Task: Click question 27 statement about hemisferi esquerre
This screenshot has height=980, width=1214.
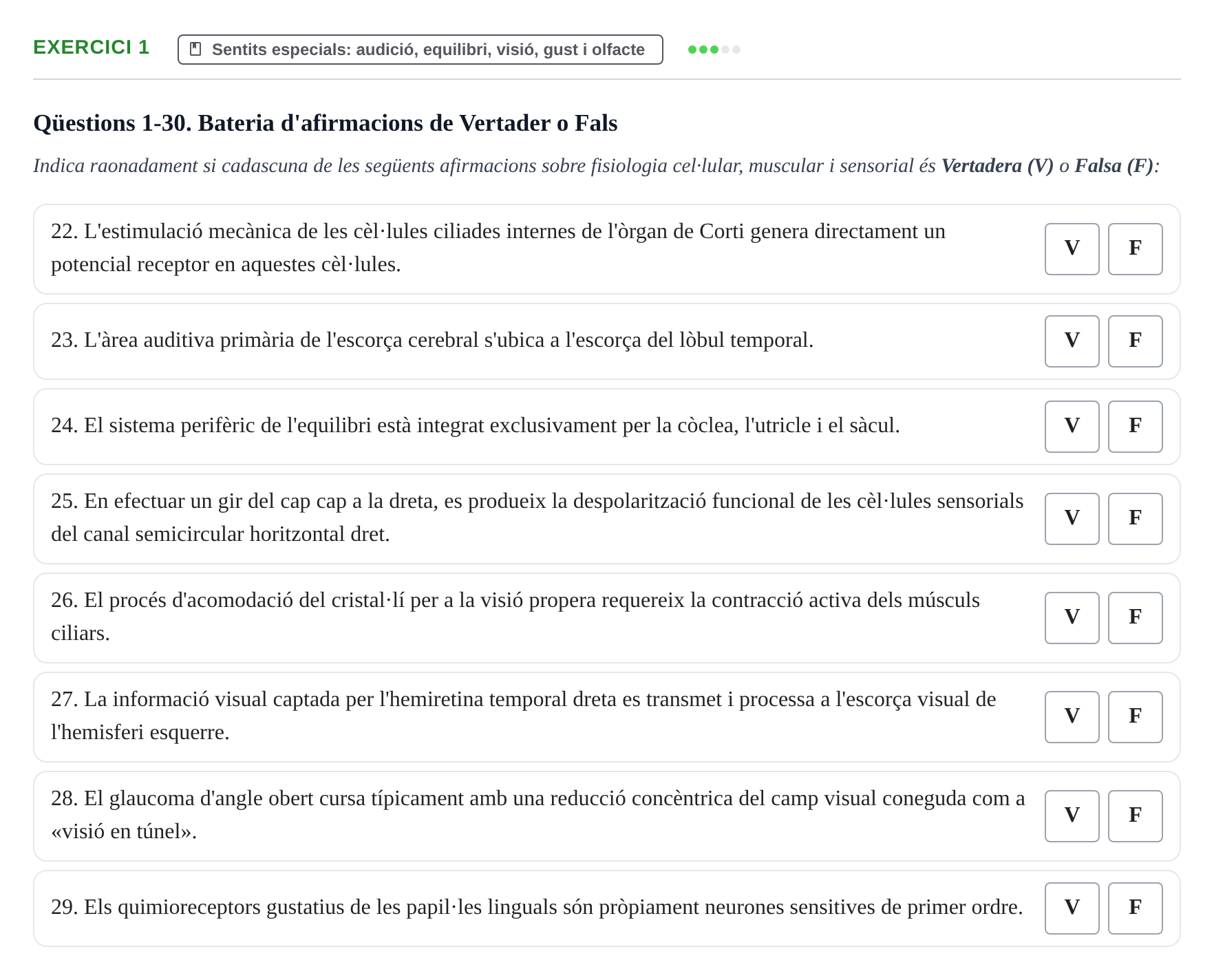Action: (524, 716)
